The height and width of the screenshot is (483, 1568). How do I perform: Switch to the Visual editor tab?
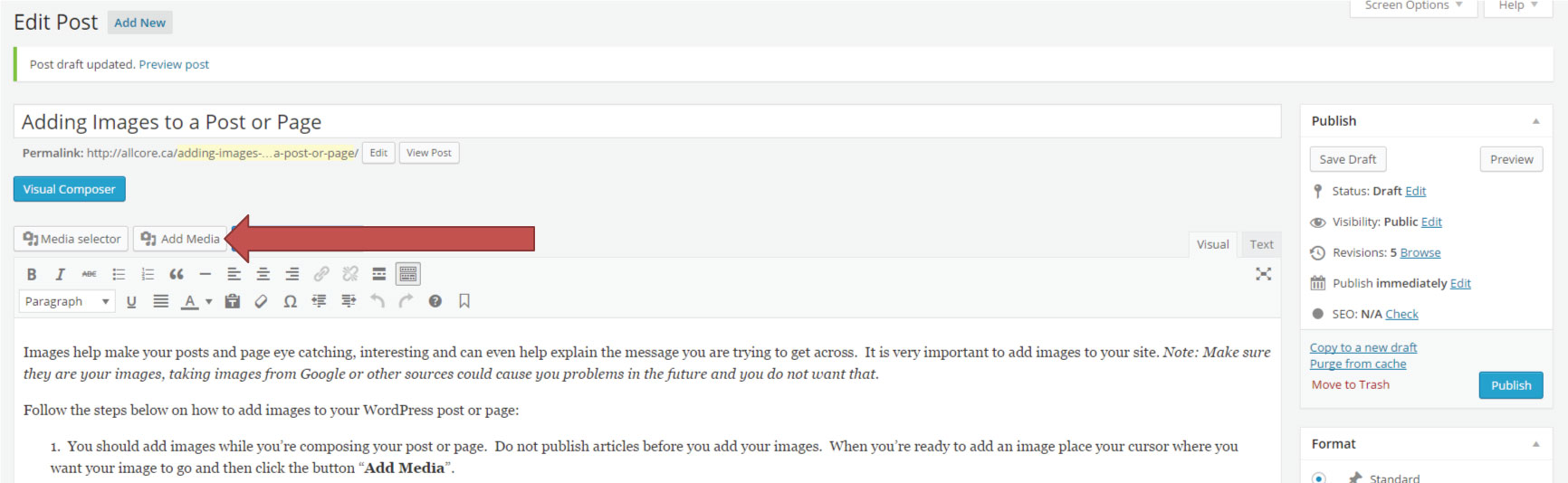coord(1212,244)
